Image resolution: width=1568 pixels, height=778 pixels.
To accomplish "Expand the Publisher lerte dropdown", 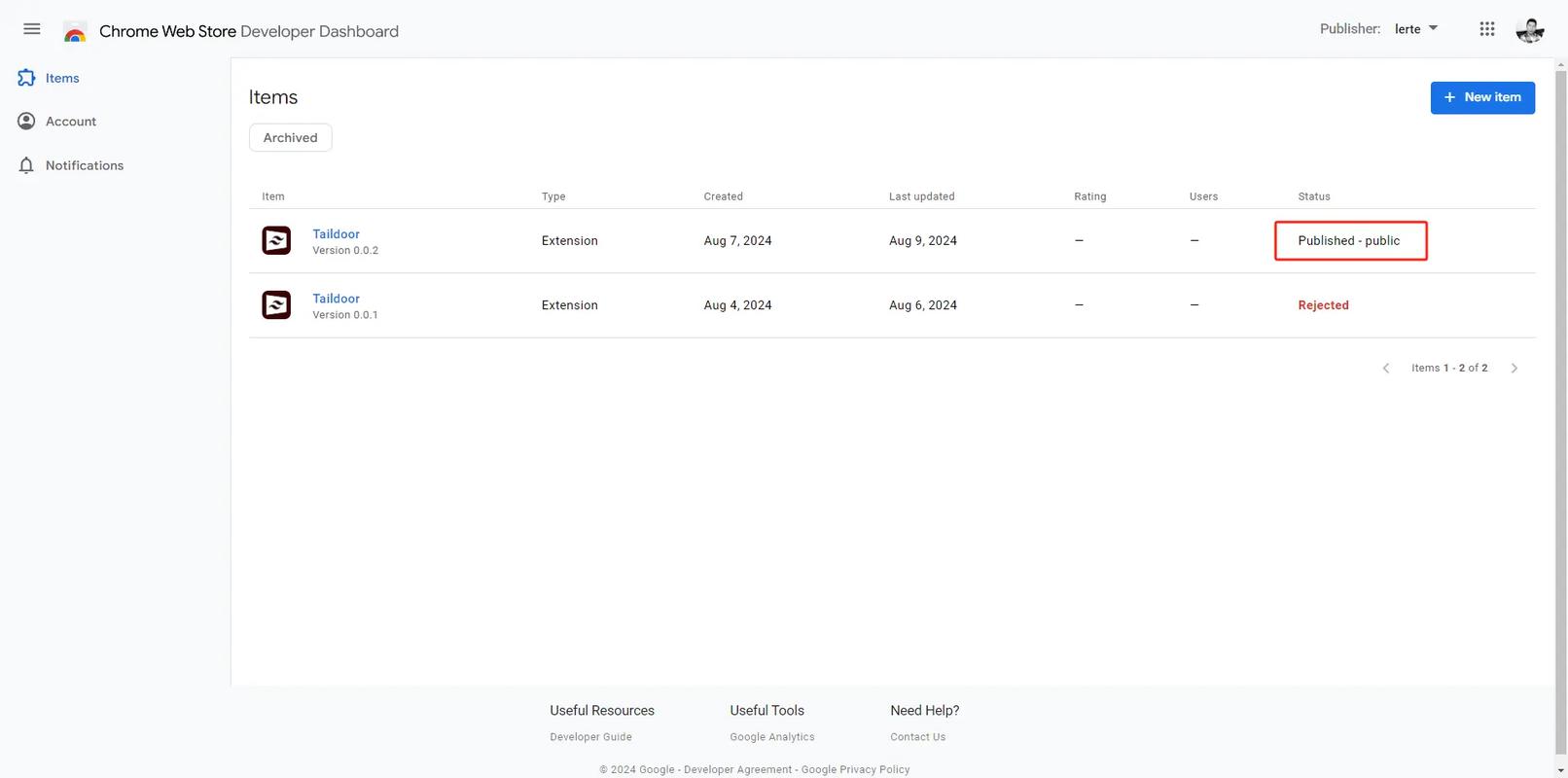I will pyautogui.click(x=1416, y=29).
